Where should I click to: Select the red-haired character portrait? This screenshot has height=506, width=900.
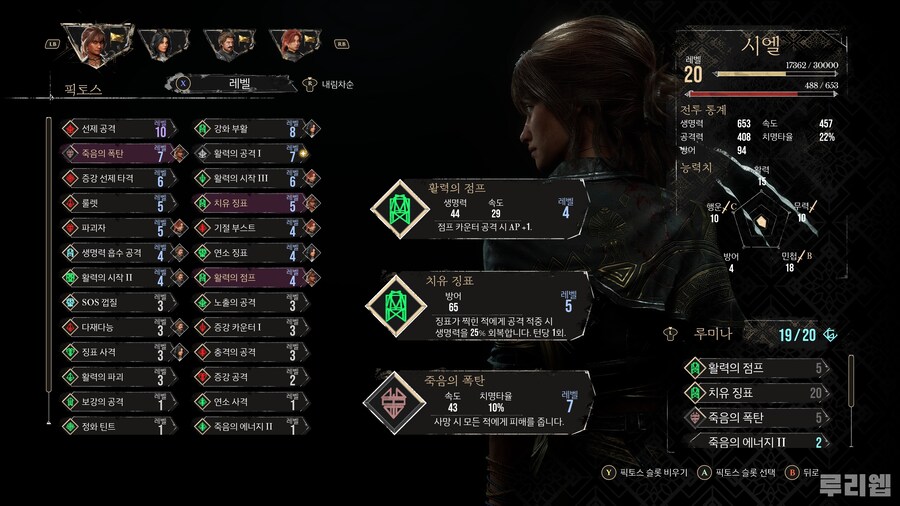295,44
